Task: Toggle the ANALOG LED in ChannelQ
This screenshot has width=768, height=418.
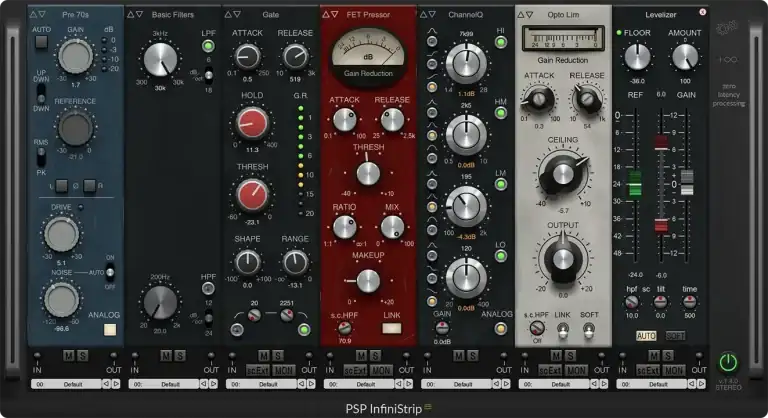Action: click(501, 328)
